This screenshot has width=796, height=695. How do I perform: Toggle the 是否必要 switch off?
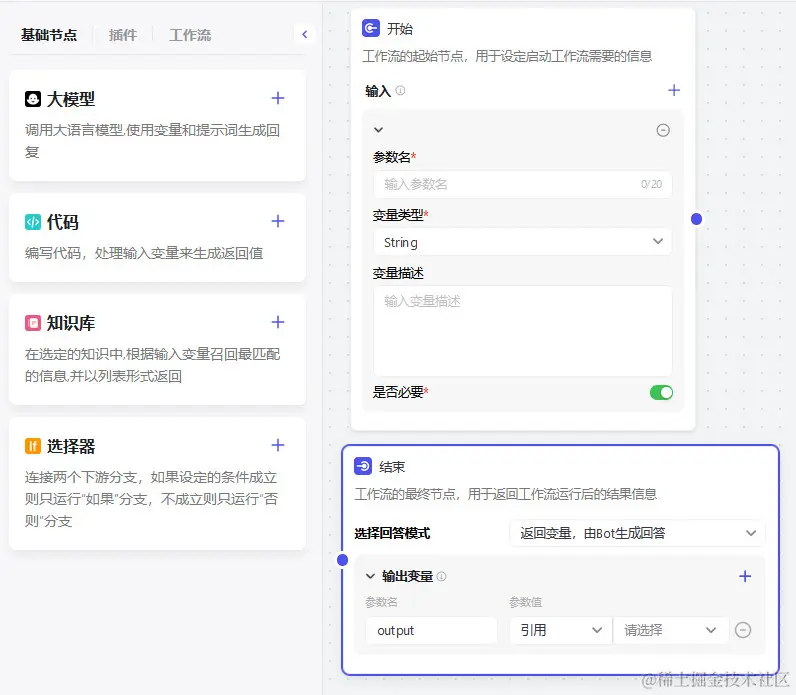(x=661, y=392)
